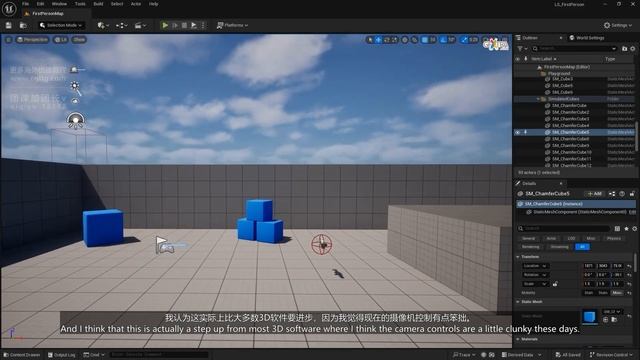Open the Outliner settings gear
This screenshot has height=360, width=640.
tap(633, 49)
